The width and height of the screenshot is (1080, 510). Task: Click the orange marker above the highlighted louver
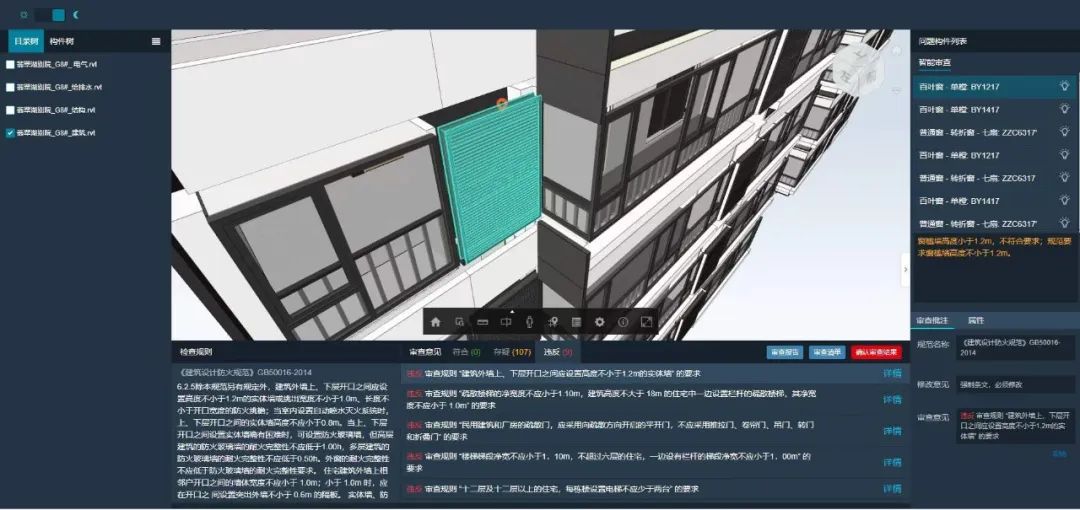(502, 104)
